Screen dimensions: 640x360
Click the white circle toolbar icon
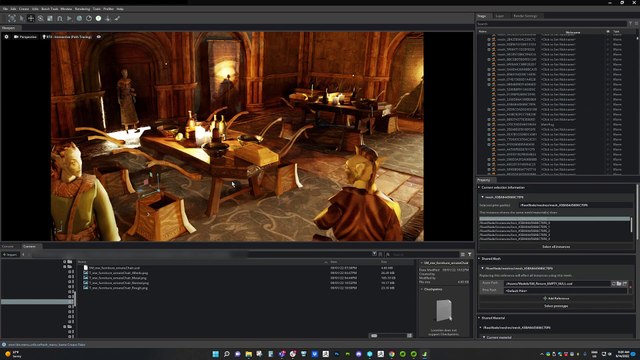[98, 18]
